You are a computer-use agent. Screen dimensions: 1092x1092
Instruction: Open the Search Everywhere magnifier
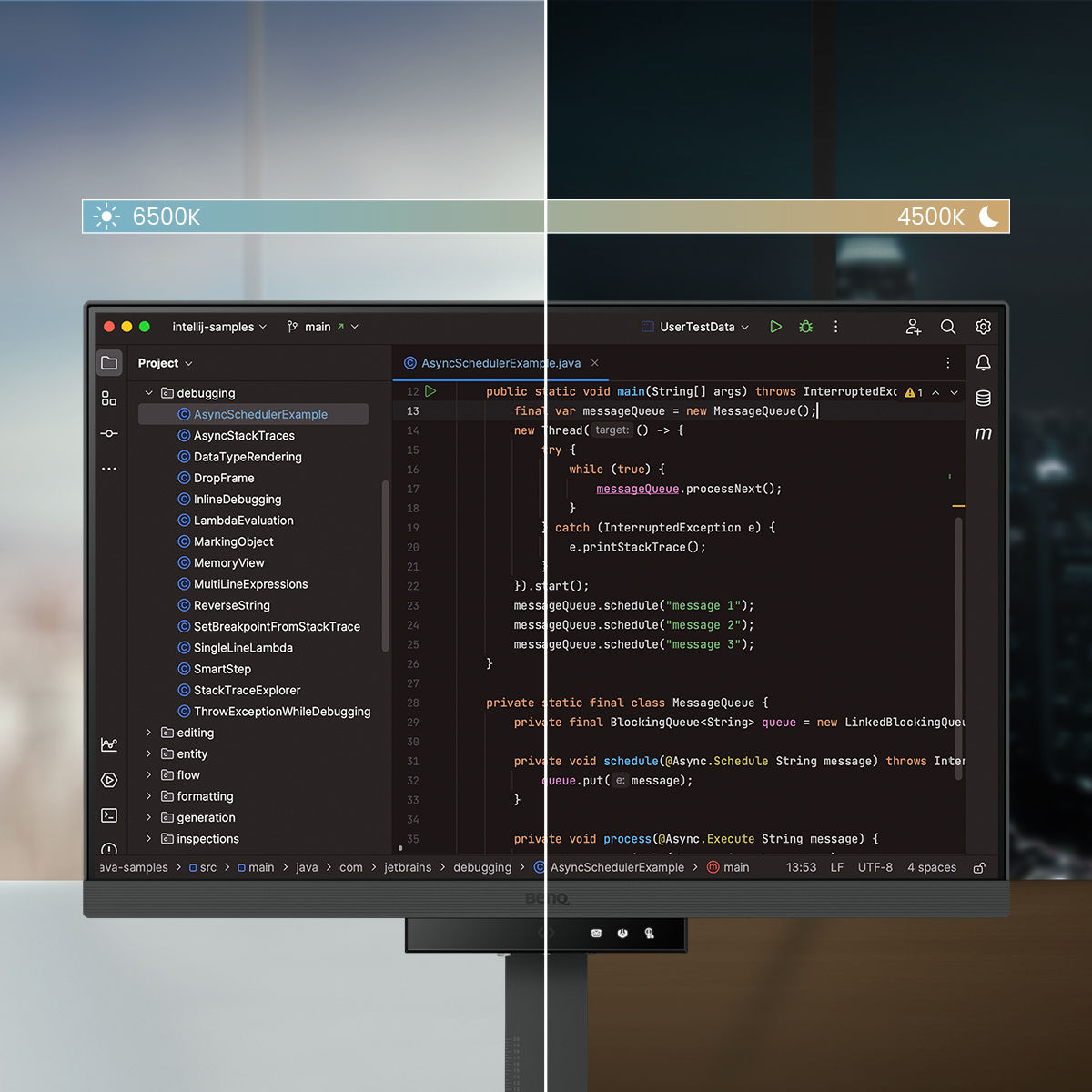[x=947, y=327]
